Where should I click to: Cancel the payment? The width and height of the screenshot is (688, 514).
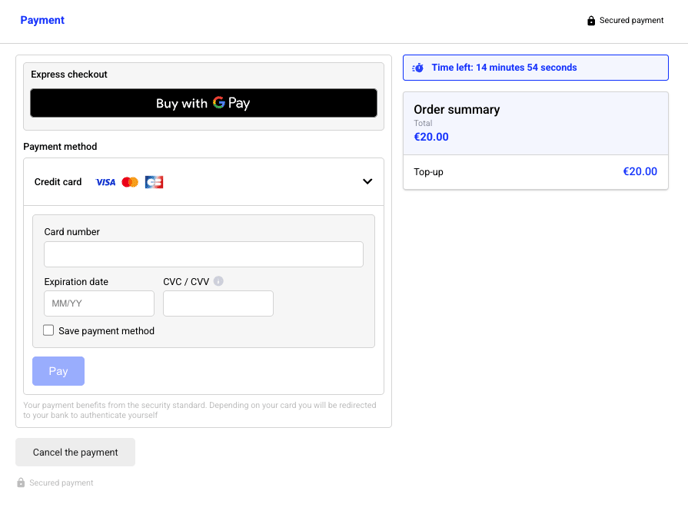point(75,452)
